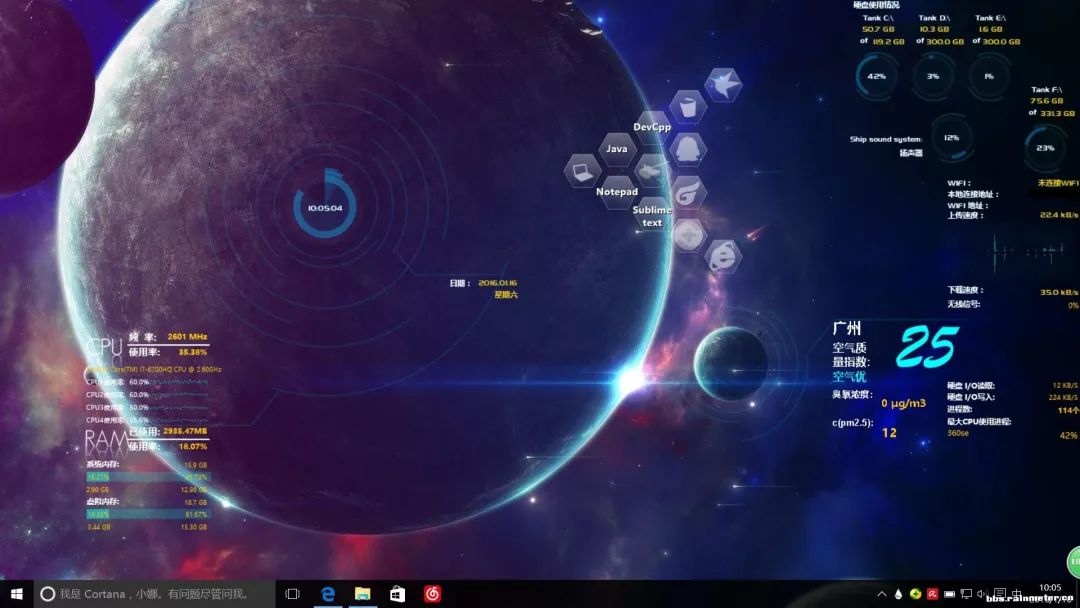
Task: Click the 虚拟内存 virtual memory label
Action: coord(103,501)
